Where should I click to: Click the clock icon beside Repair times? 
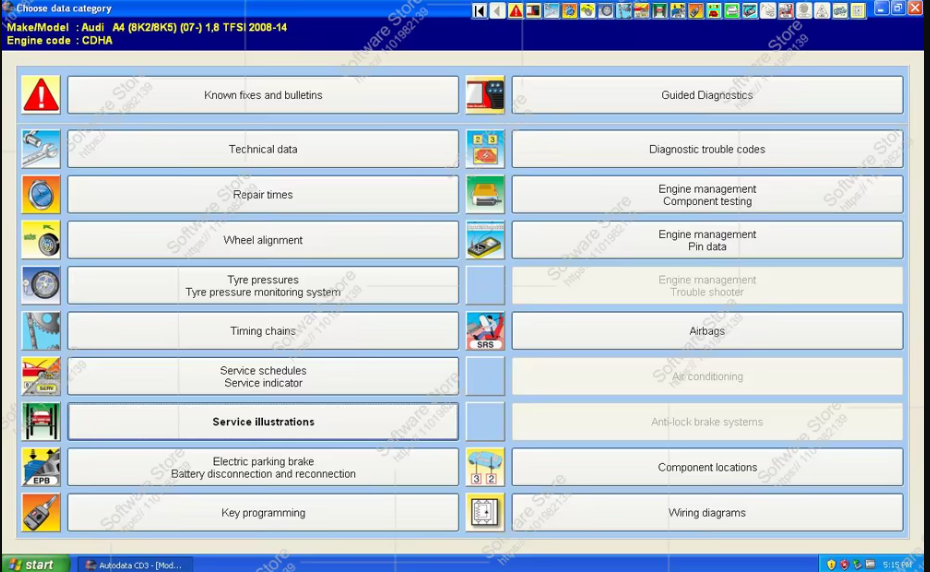41,195
